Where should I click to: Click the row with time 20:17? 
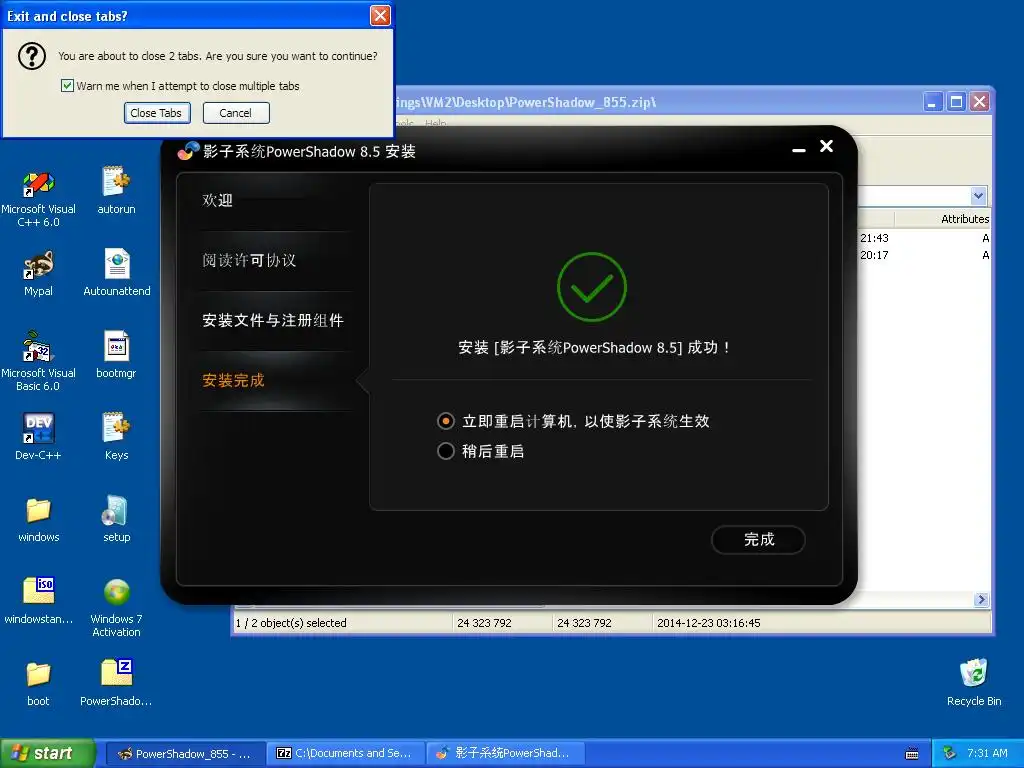pos(925,255)
